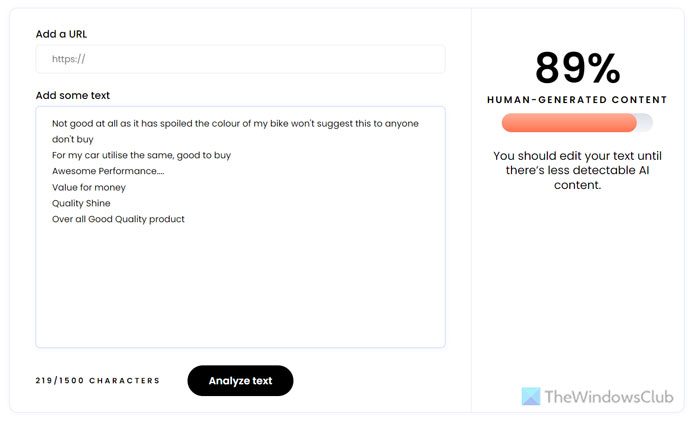Place cursor in the "For my car utilise" line
700x427 pixels.
click(142, 156)
